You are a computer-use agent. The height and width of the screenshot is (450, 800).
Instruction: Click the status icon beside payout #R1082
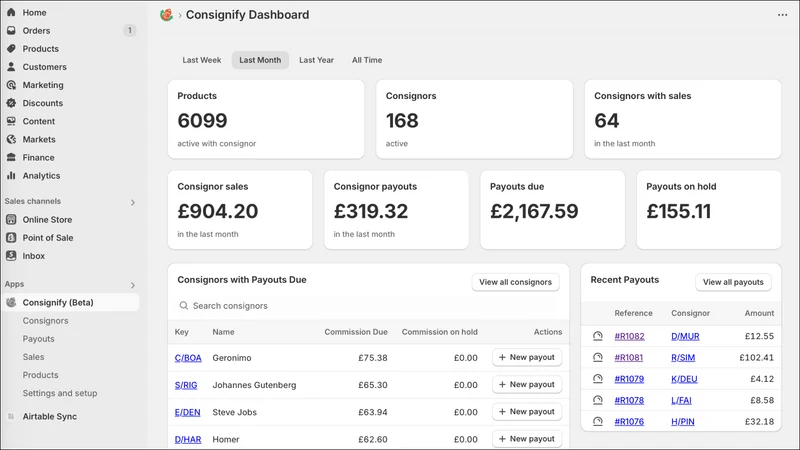tap(597, 336)
